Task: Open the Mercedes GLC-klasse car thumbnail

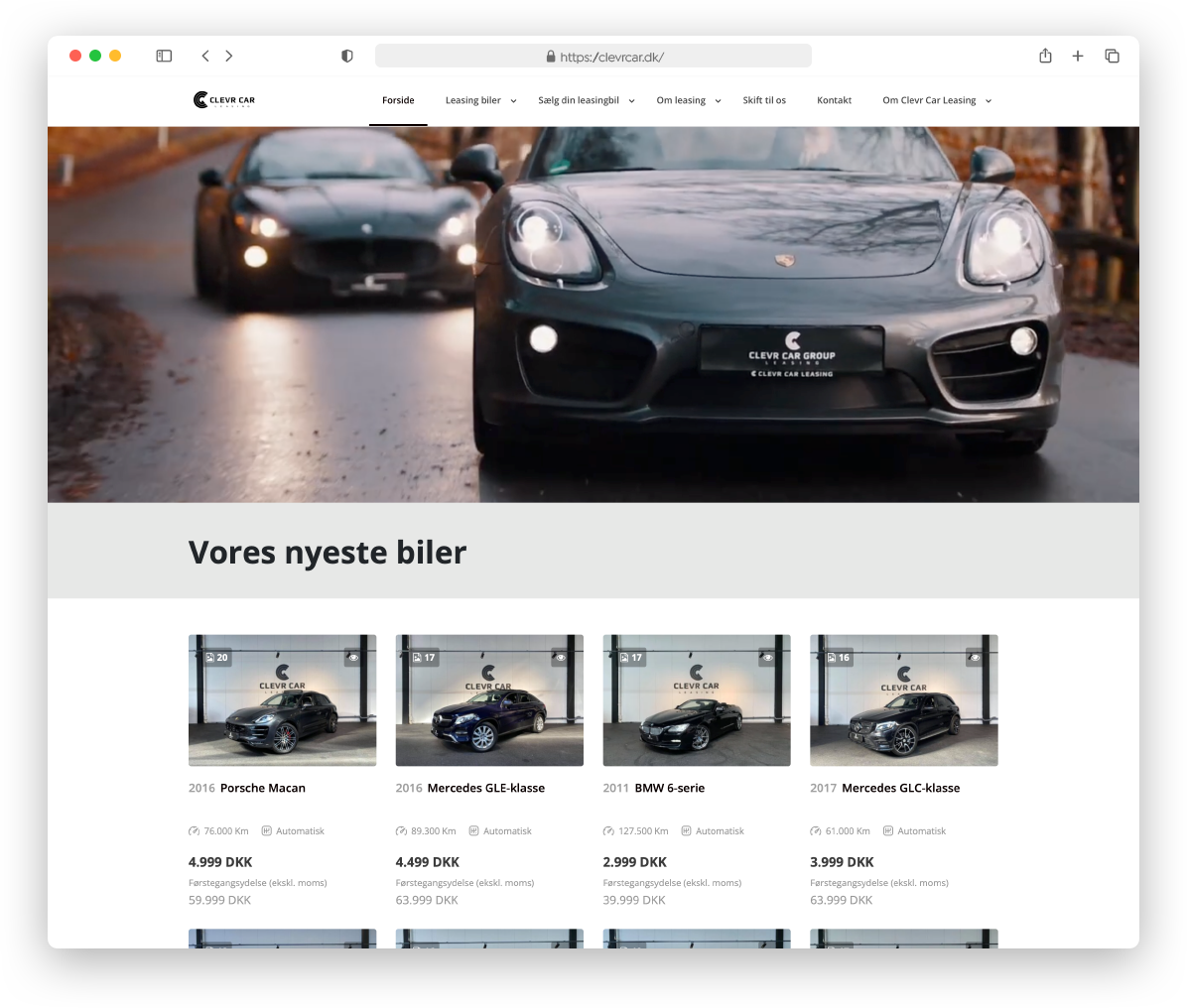Action: coord(904,700)
